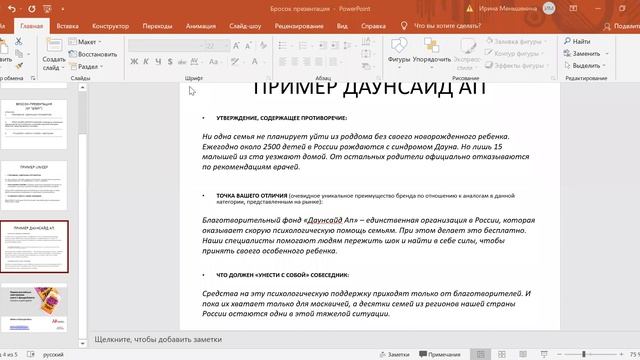The height and width of the screenshot is (360, 640).
Task: Click the Format Painter brush icon
Action: (x=19, y=66)
